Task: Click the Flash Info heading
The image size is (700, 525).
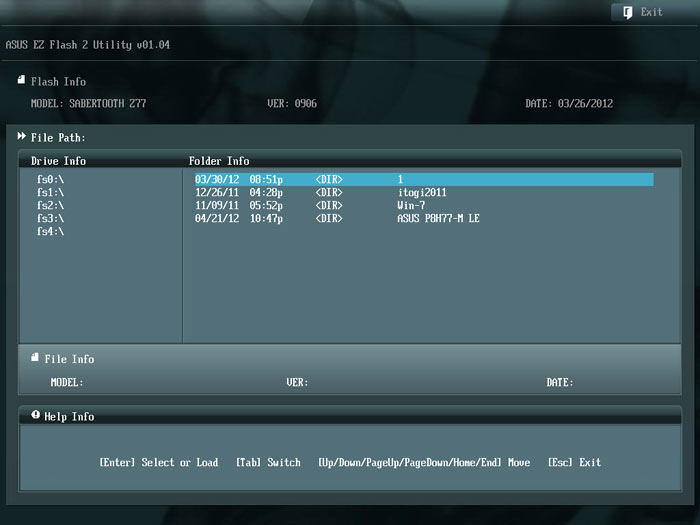Action: (58, 82)
